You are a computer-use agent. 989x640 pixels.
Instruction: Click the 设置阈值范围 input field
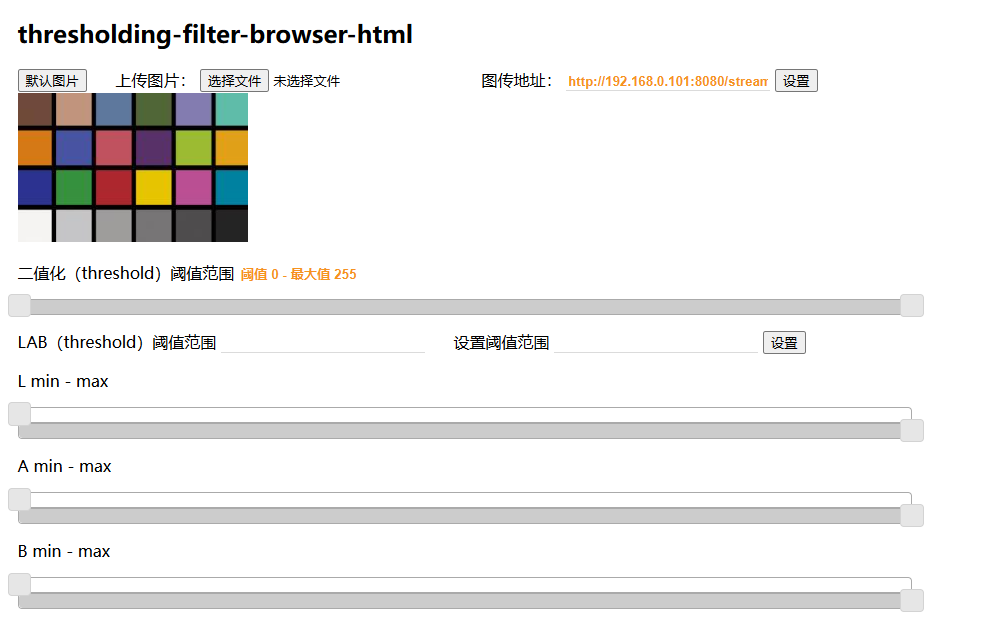click(x=656, y=343)
